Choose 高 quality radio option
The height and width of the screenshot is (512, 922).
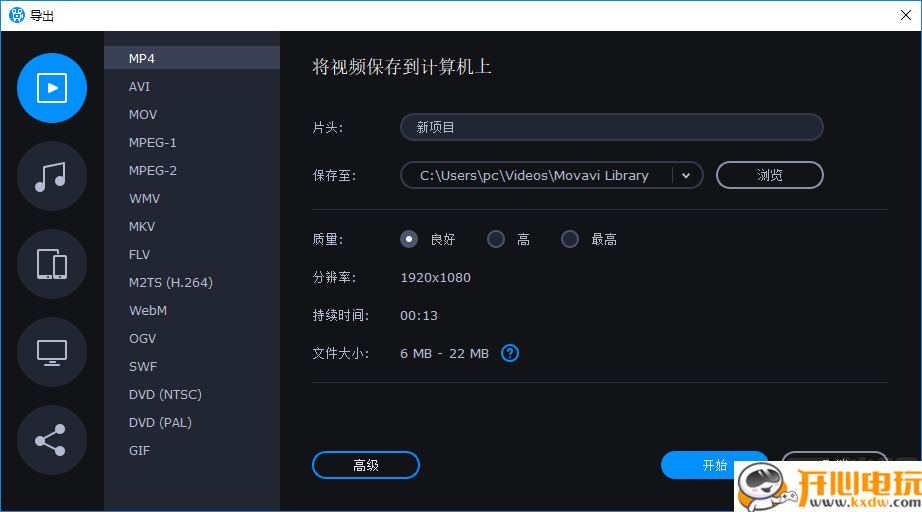point(496,239)
